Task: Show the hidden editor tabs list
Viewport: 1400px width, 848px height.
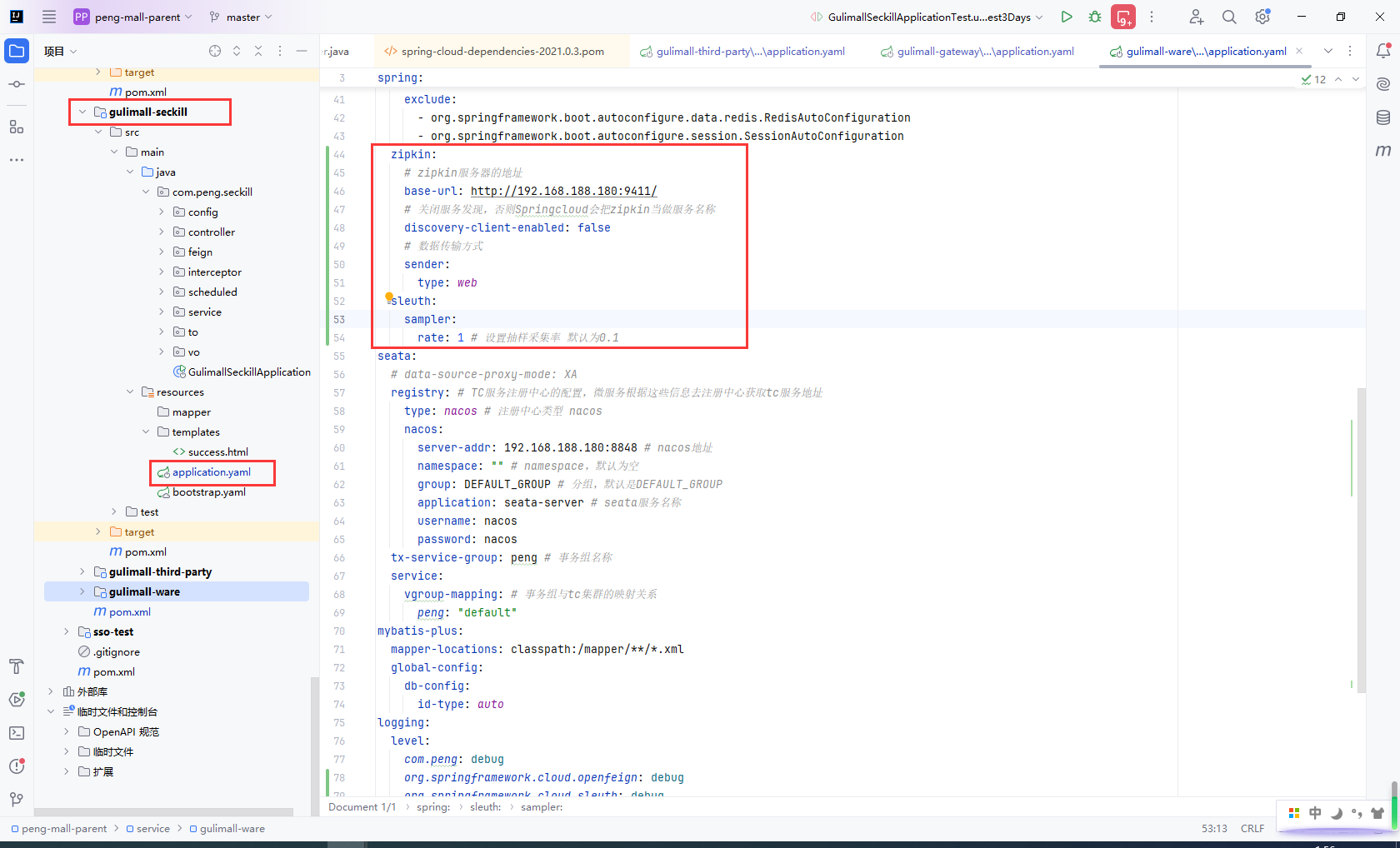Action: coord(1328,51)
